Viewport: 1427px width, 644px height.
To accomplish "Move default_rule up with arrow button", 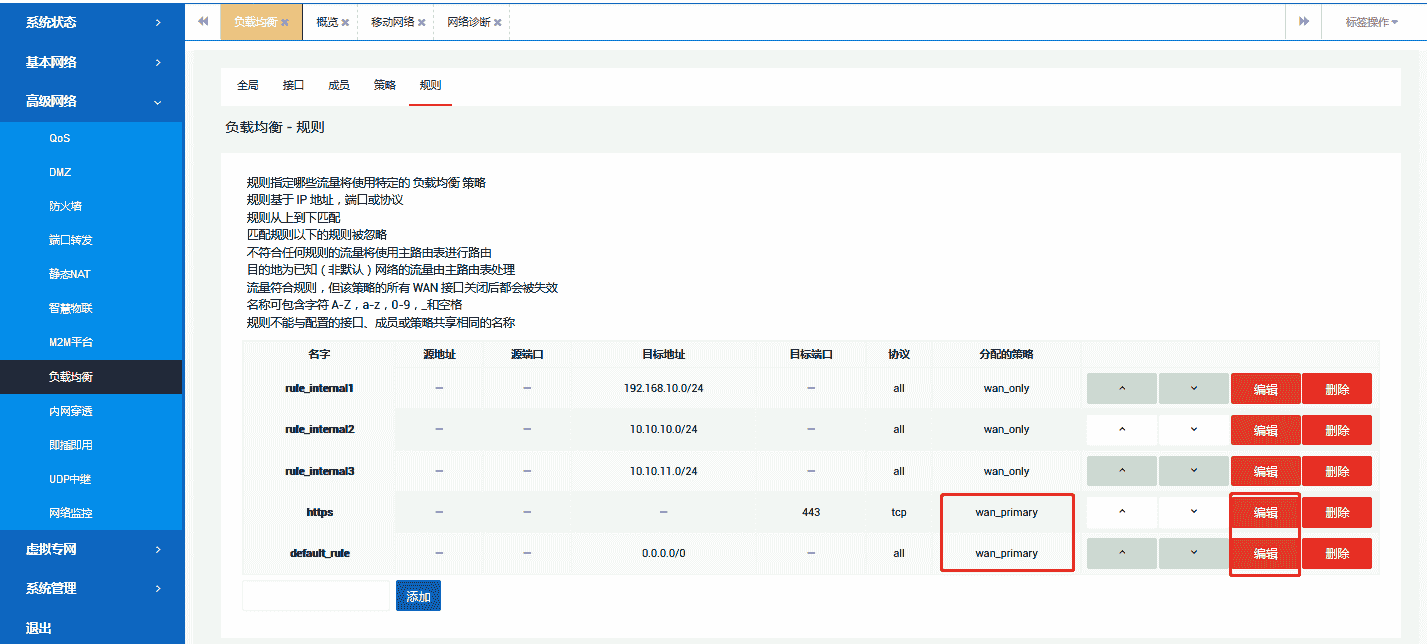I will (x=1121, y=553).
